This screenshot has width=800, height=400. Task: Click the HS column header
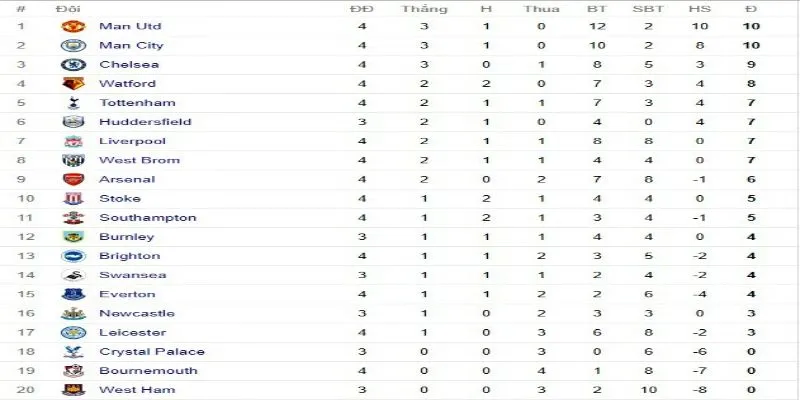(x=700, y=8)
